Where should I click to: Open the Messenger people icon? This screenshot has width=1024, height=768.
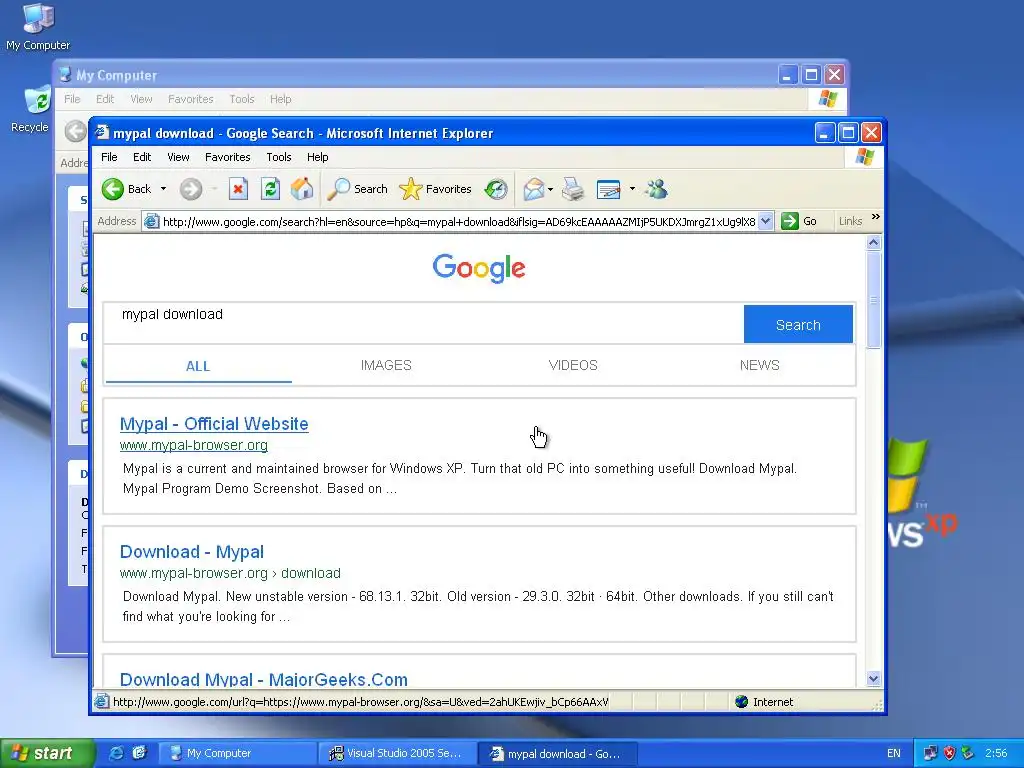pos(656,189)
